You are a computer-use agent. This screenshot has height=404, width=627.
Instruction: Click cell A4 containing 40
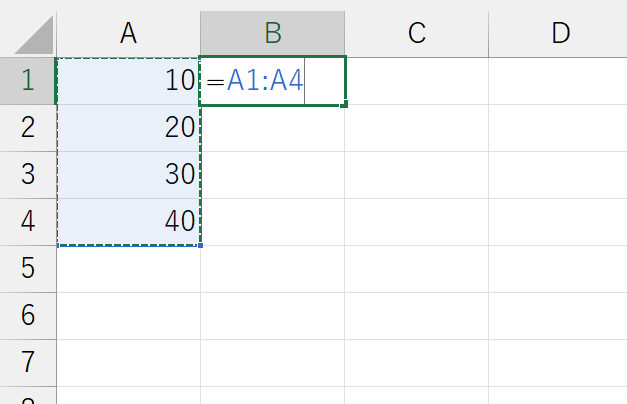point(128,222)
